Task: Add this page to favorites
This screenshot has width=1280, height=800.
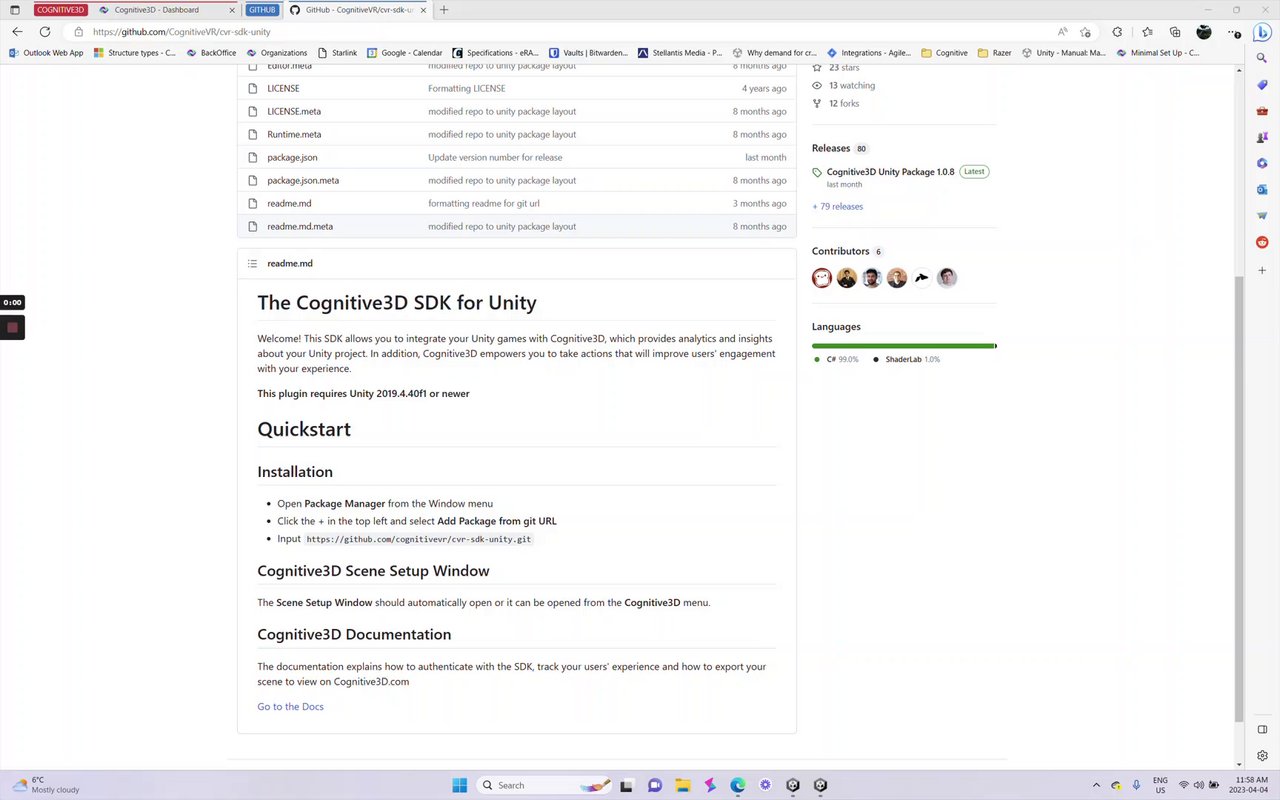Action: coord(1085,32)
